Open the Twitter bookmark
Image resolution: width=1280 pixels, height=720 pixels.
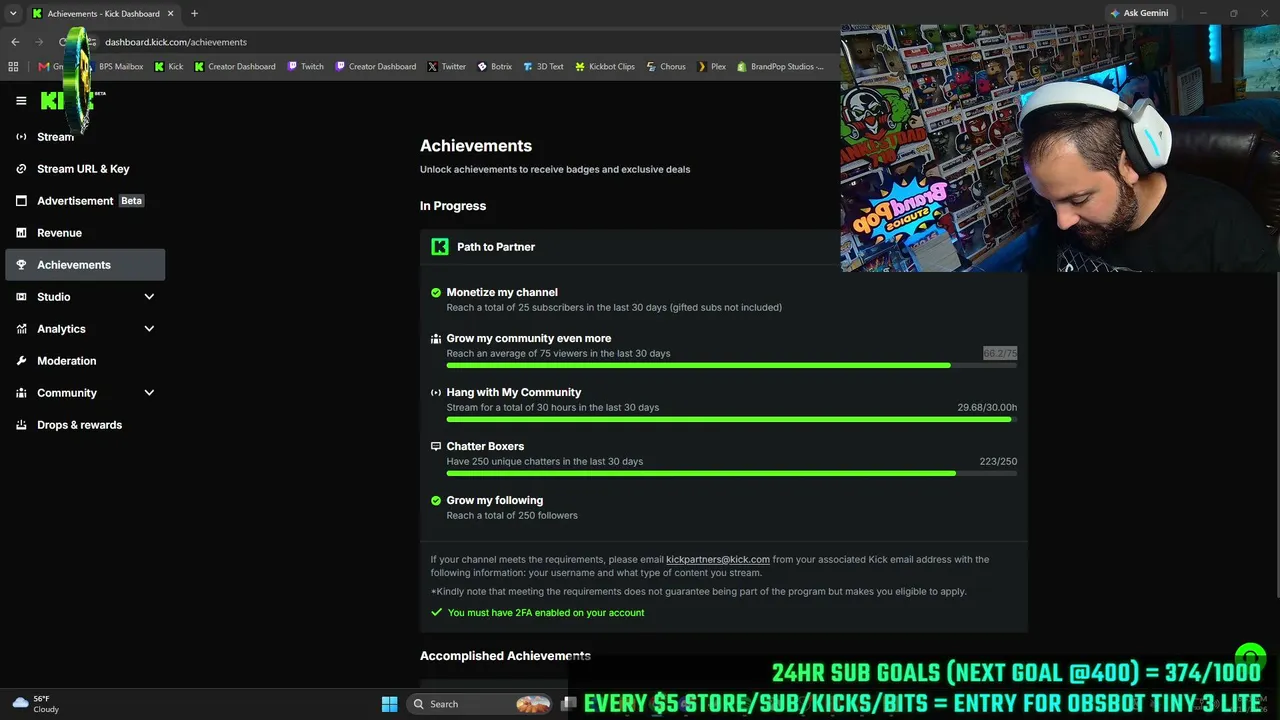pyautogui.click(x=447, y=67)
